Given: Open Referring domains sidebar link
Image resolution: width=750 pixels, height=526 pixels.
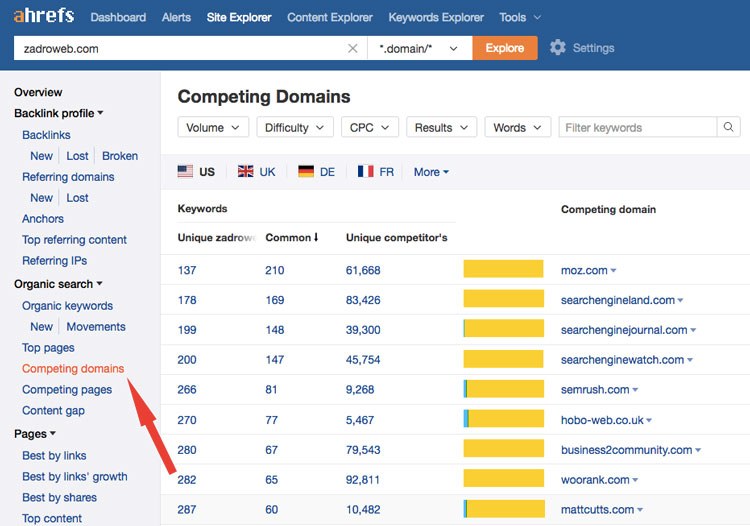Looking at the screenshot, I should coord(68,177).
